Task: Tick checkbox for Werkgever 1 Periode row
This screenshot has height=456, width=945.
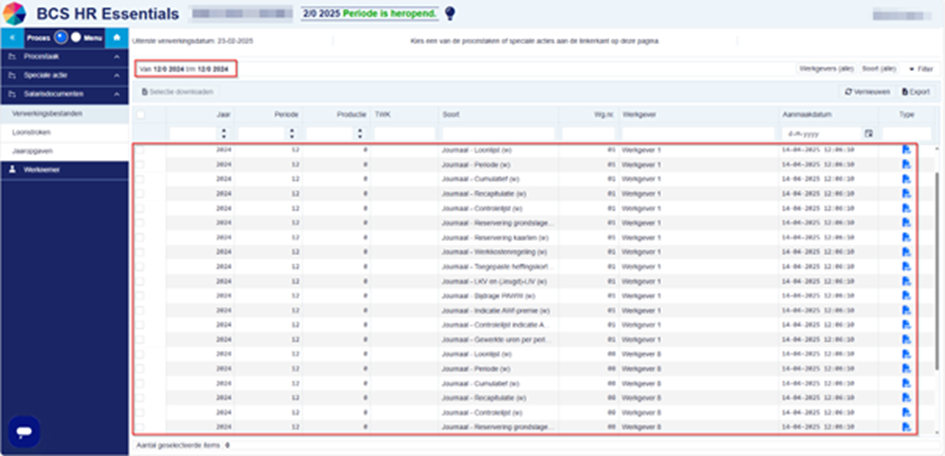Action: tap(140, 164)
